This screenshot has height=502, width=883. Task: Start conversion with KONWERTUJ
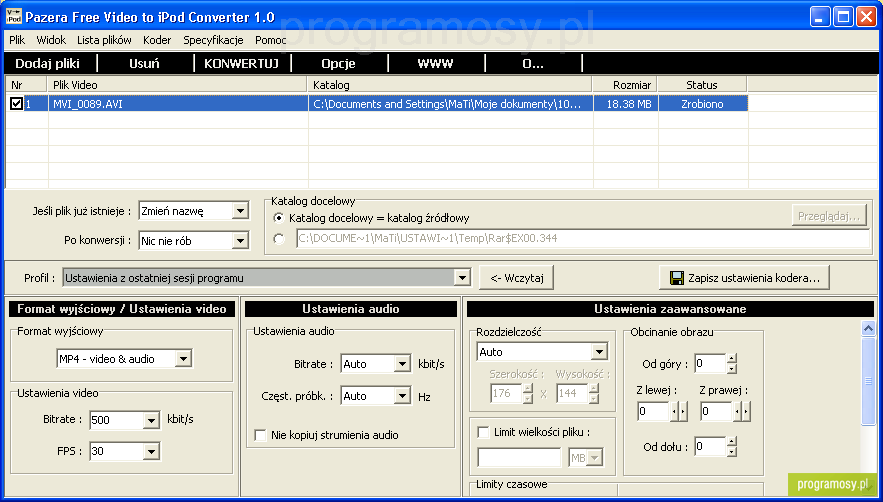tap(242, 63)
